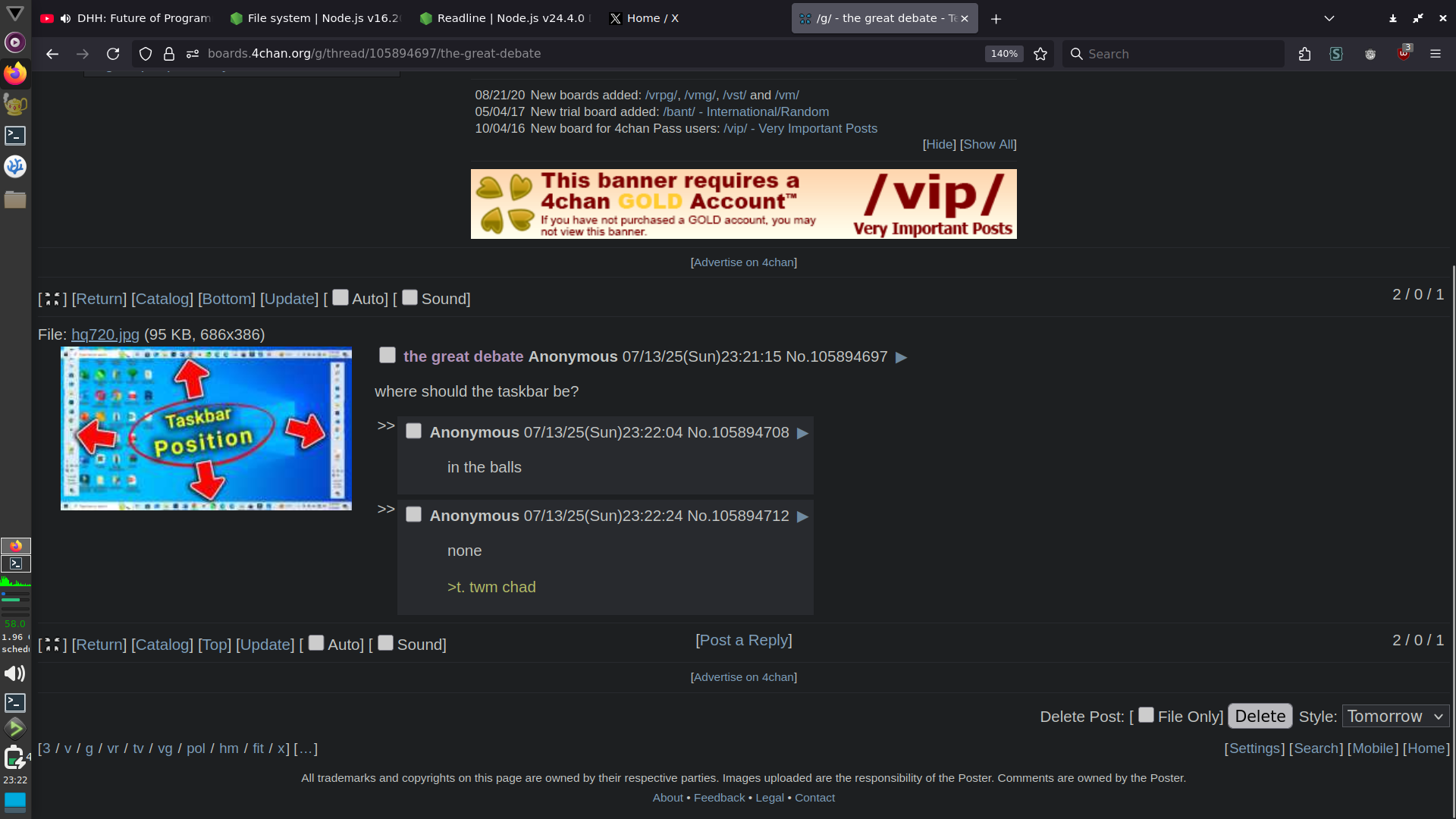Open Firefox extensions puzzle icon

click(1304, 54)
